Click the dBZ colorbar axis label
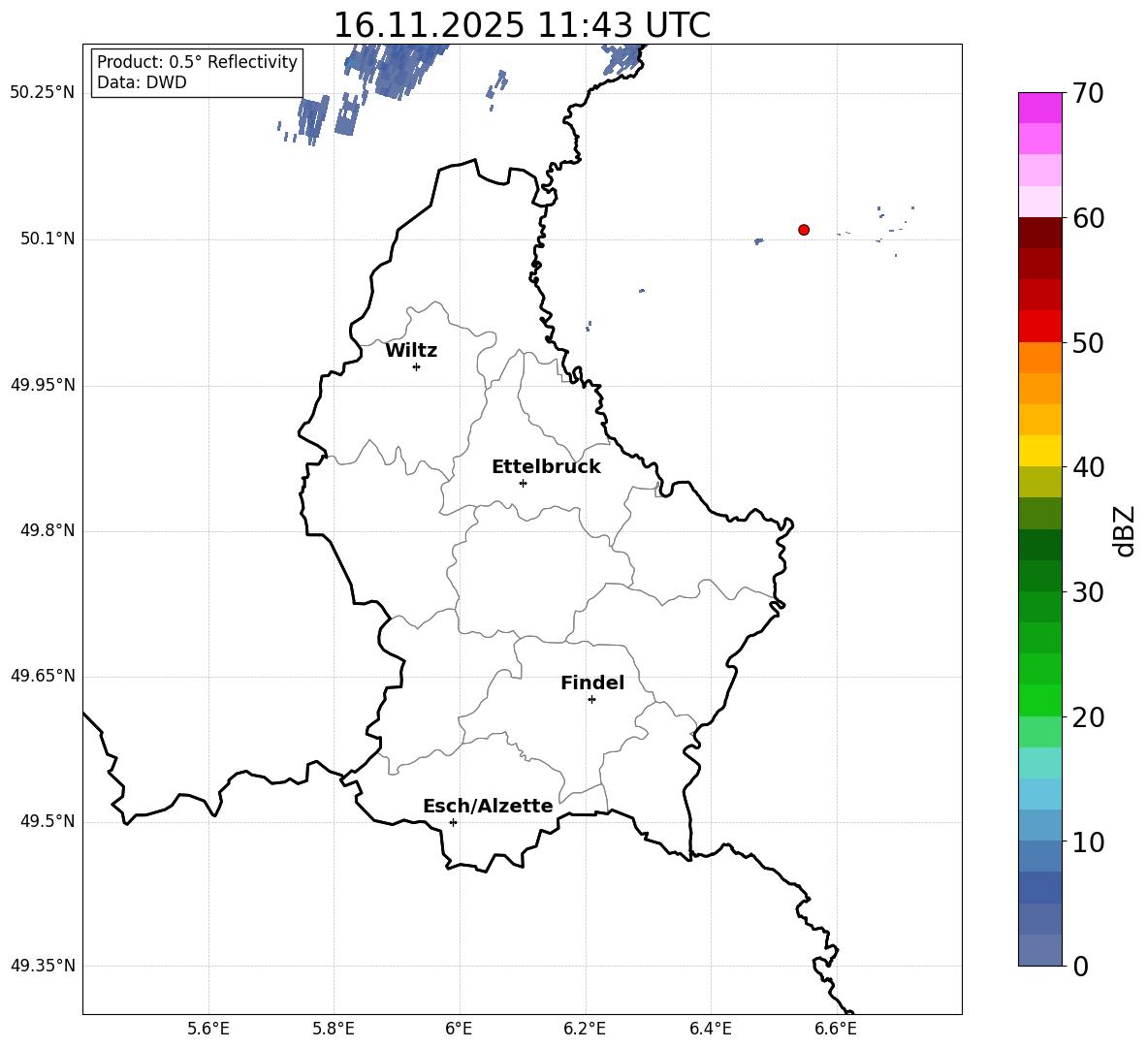 pyautogui.click(x=1124, y=530)
